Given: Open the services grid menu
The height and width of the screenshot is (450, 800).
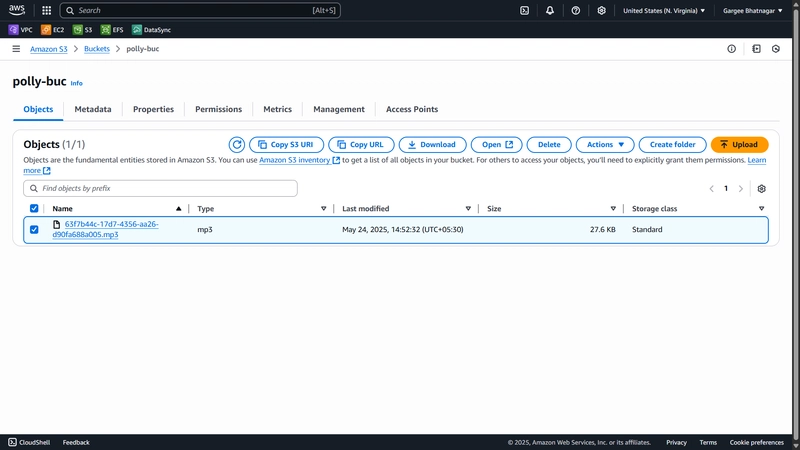Looking at the screenshot, I should pos(46,10).
